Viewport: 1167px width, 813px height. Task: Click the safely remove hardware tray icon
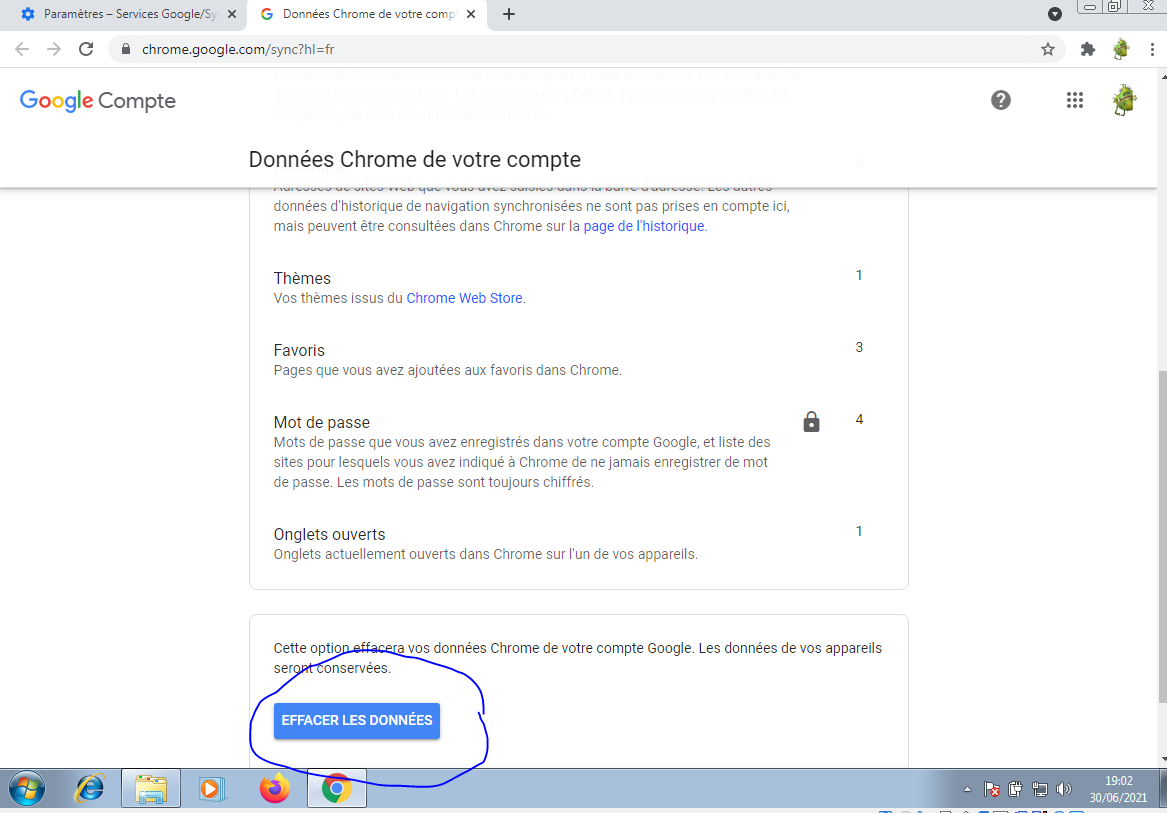coord(1016,789)
